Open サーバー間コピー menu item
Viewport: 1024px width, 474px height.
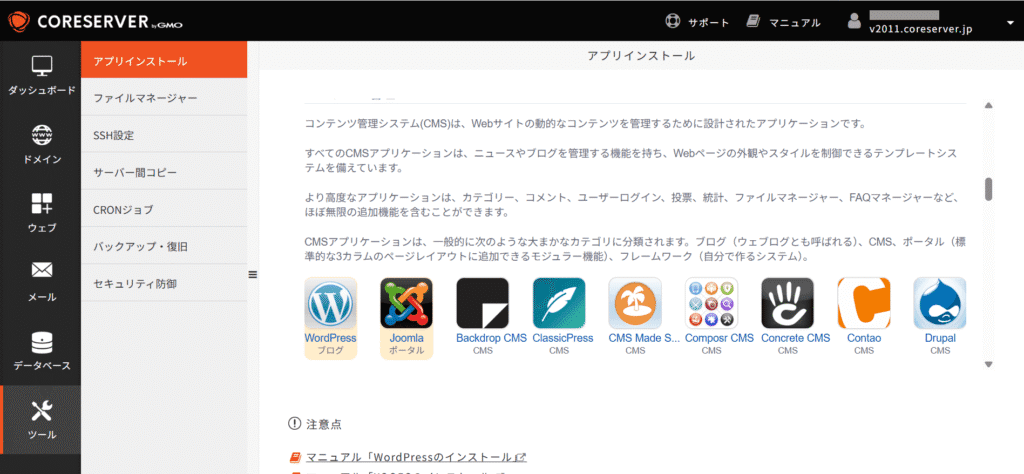(x=165, y=173)
